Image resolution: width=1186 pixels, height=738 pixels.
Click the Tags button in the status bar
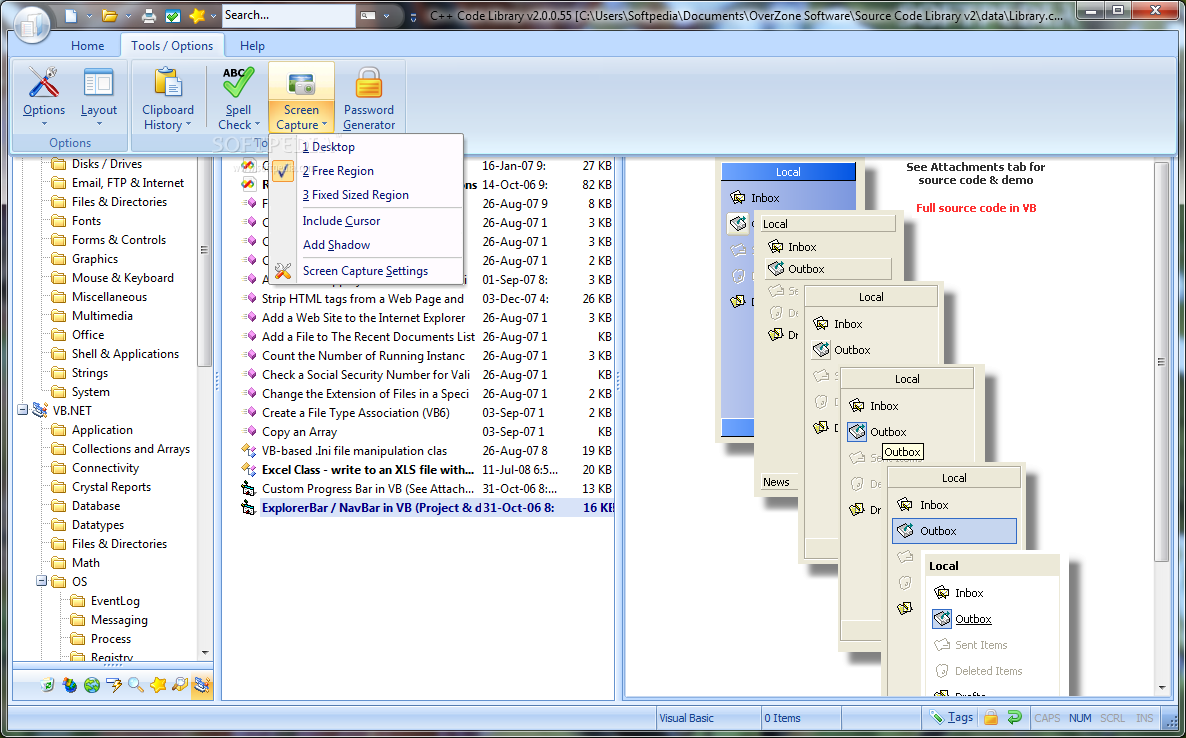[x=952, y=718]
